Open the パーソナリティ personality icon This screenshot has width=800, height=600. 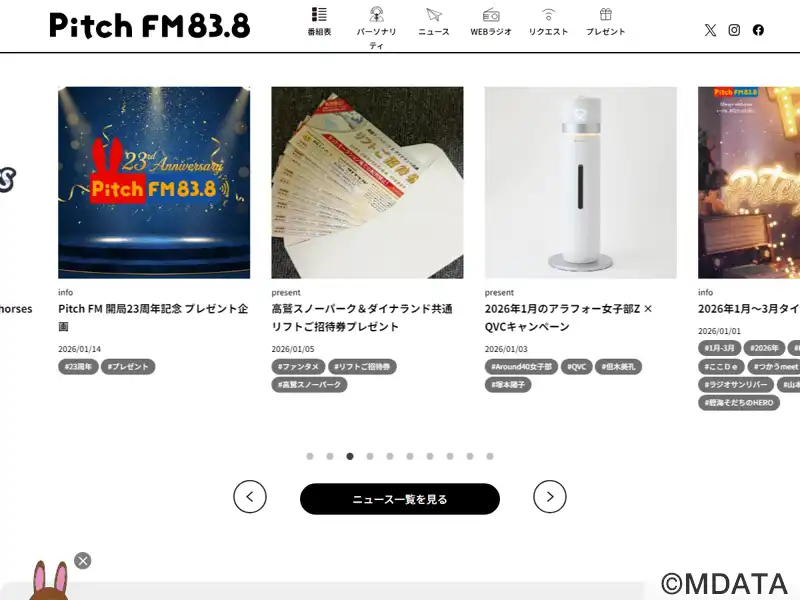pyautogui.click(x=377, y=14)
